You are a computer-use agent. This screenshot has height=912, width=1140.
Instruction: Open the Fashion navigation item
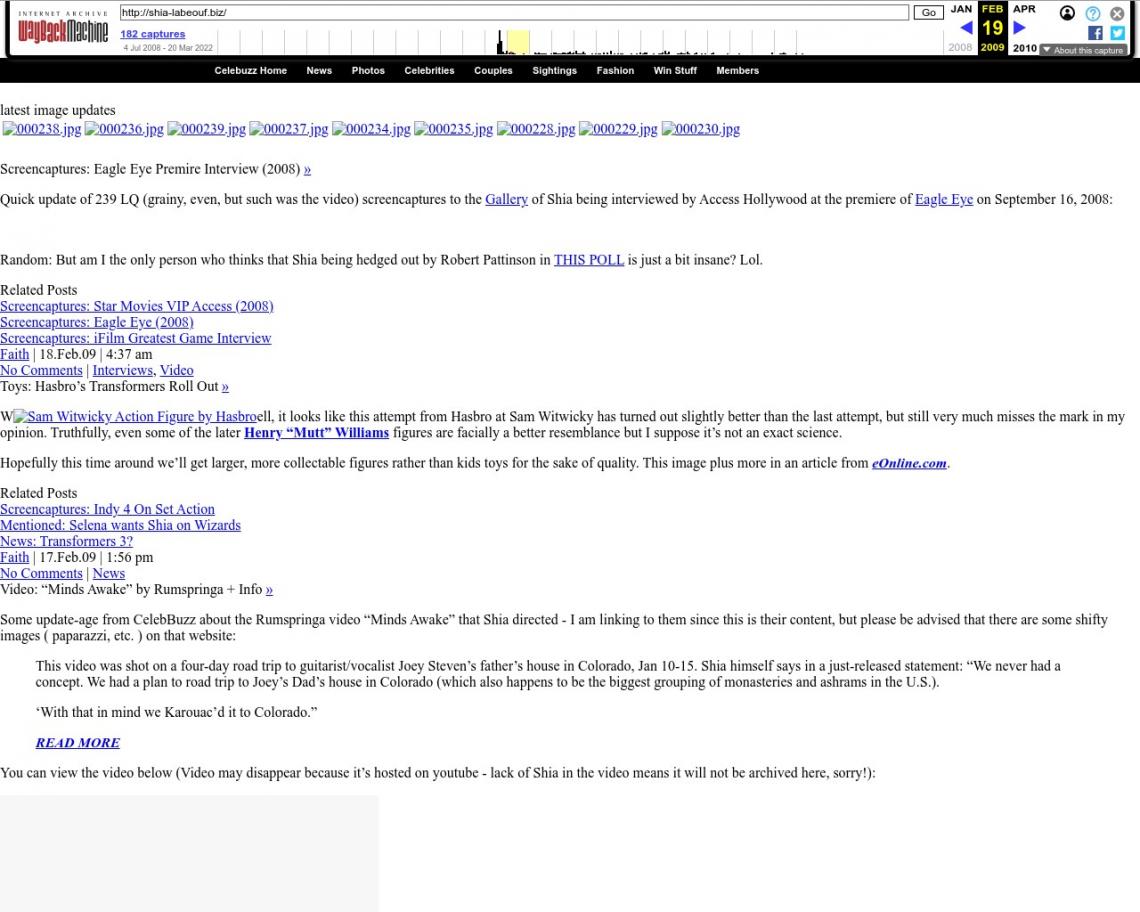pyautogui.click(x=615, y=71)
